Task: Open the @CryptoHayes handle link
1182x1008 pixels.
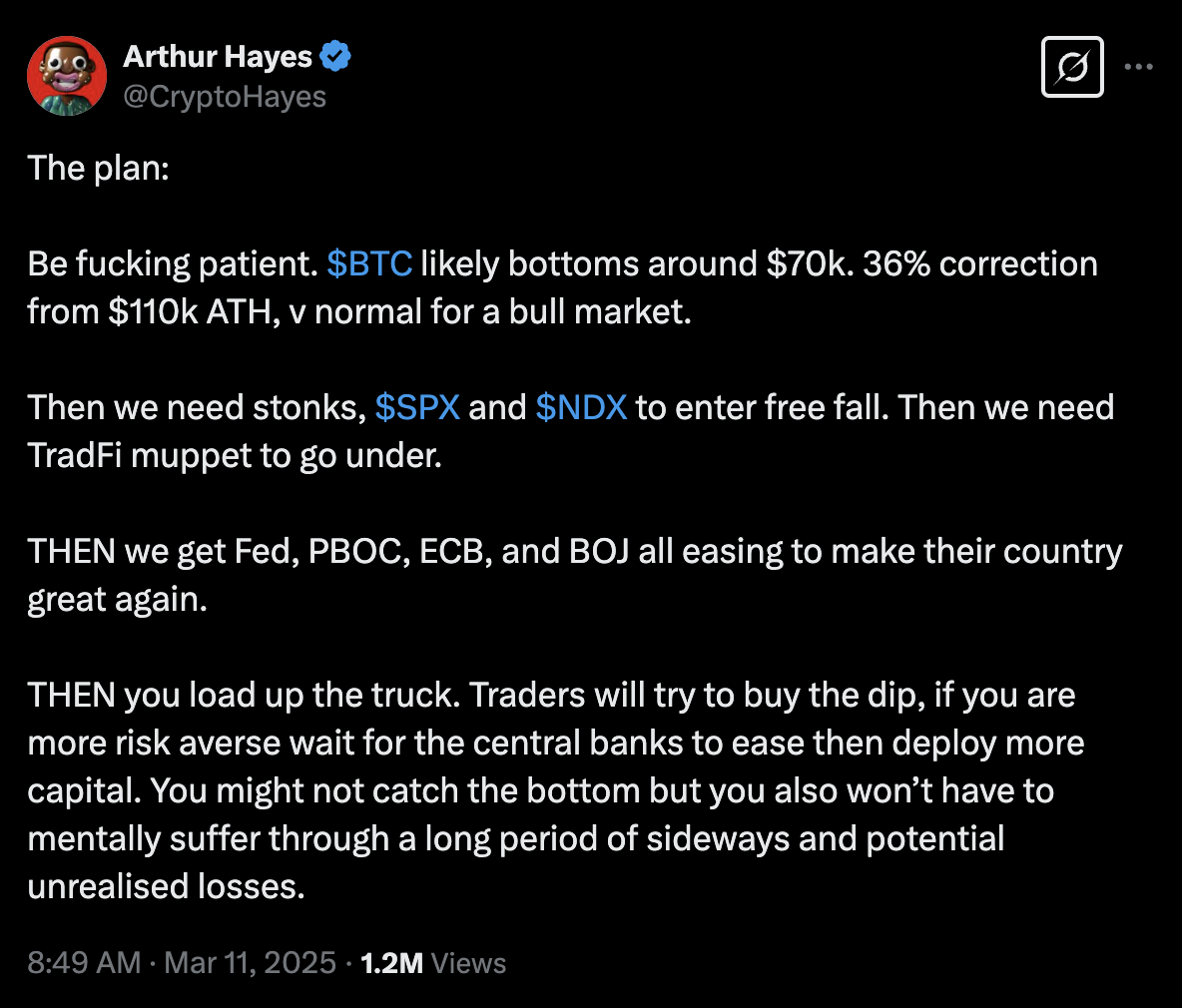Action: point(225,97)
